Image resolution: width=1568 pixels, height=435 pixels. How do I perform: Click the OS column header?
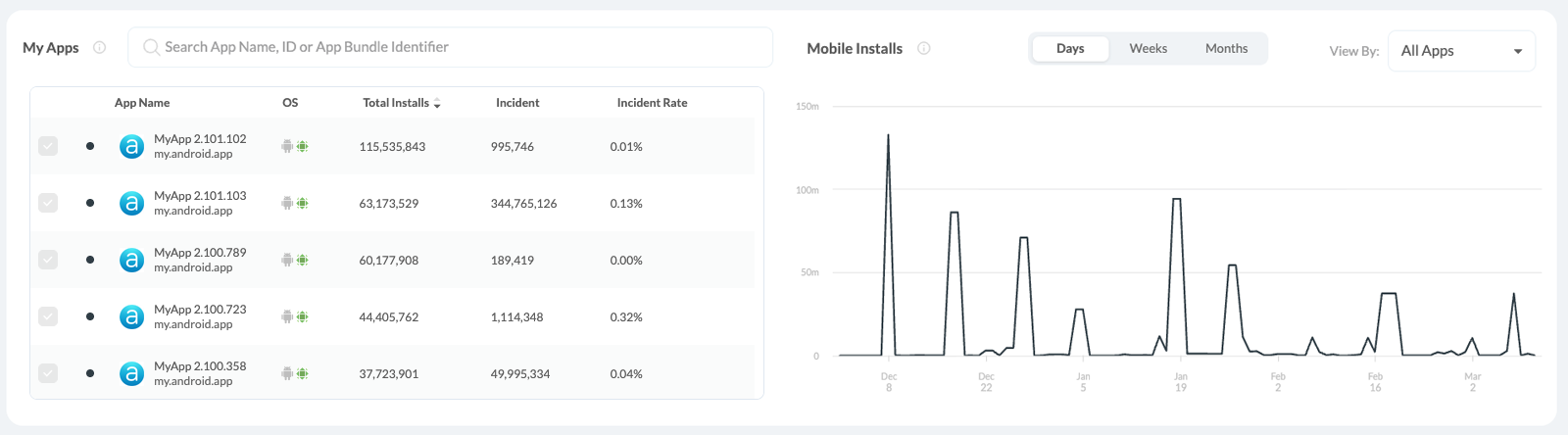click(290, 103)
